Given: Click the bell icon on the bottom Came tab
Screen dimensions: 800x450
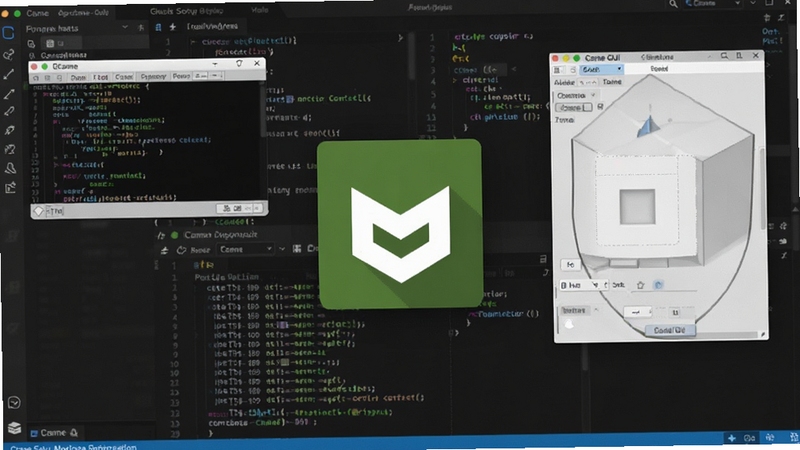Looking at the screenshot, I should click(74, 433).
